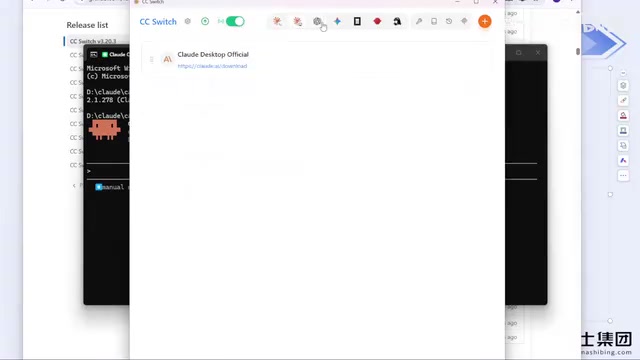Image resolution: width=640 pixels, height=360 pixels.
Task: Click the Anthropic logo on provider card
Action: (x=167, y=60)
